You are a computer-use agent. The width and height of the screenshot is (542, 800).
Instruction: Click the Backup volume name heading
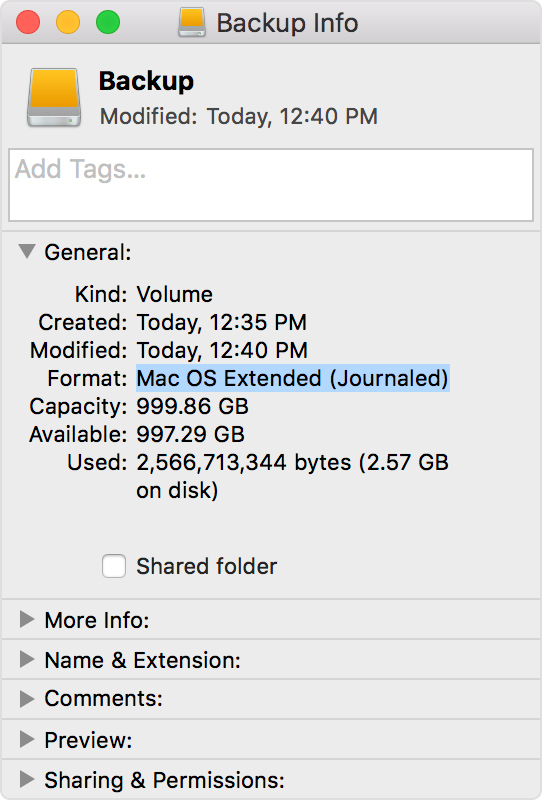[146, 81]
